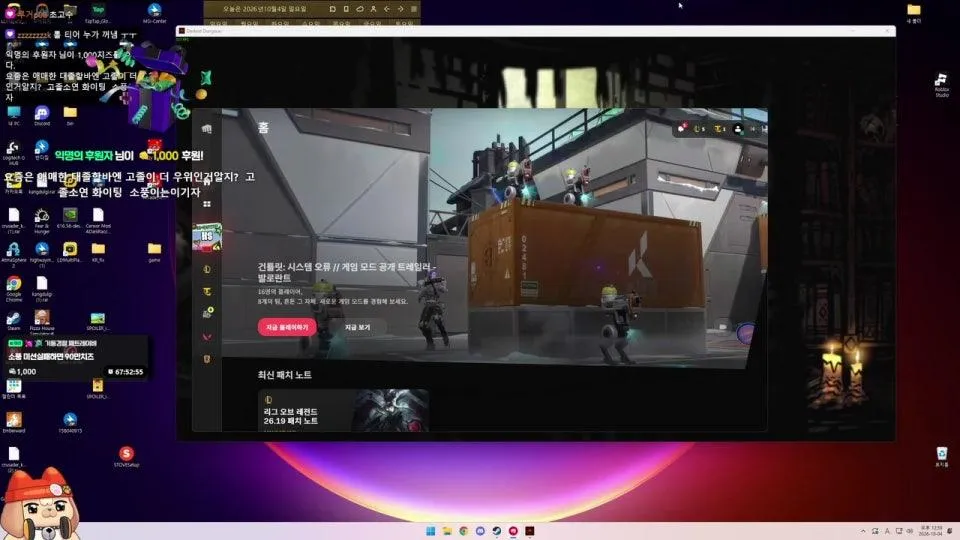Select the Steam desktop shortcut

[13, 321]
